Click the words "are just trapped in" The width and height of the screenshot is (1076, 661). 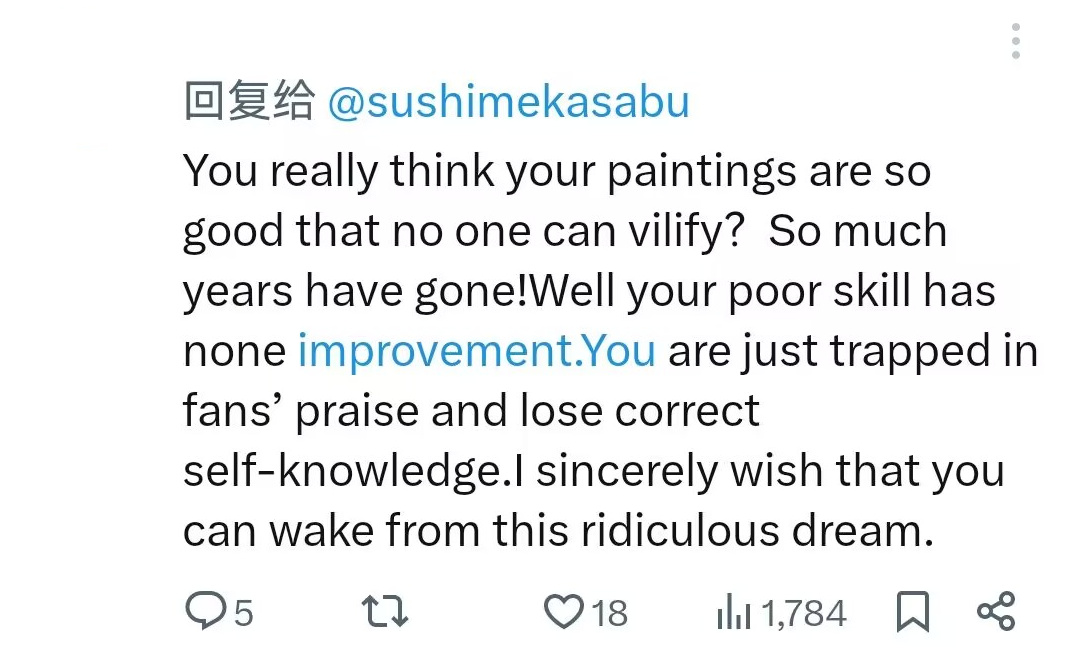[853, 351]
